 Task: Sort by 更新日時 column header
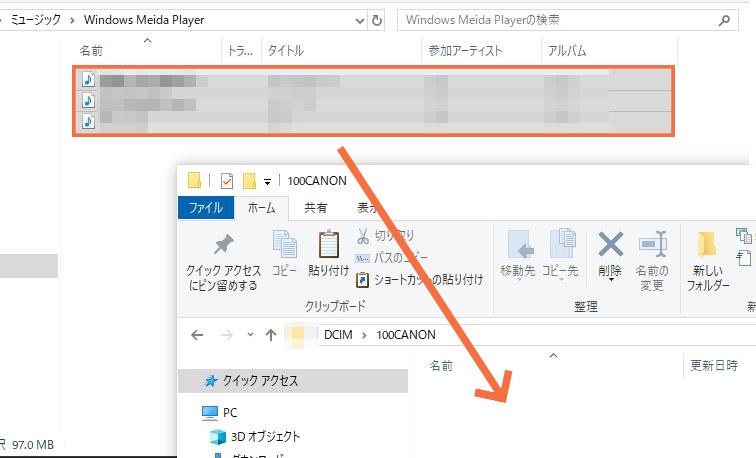(x=714, y=365)
